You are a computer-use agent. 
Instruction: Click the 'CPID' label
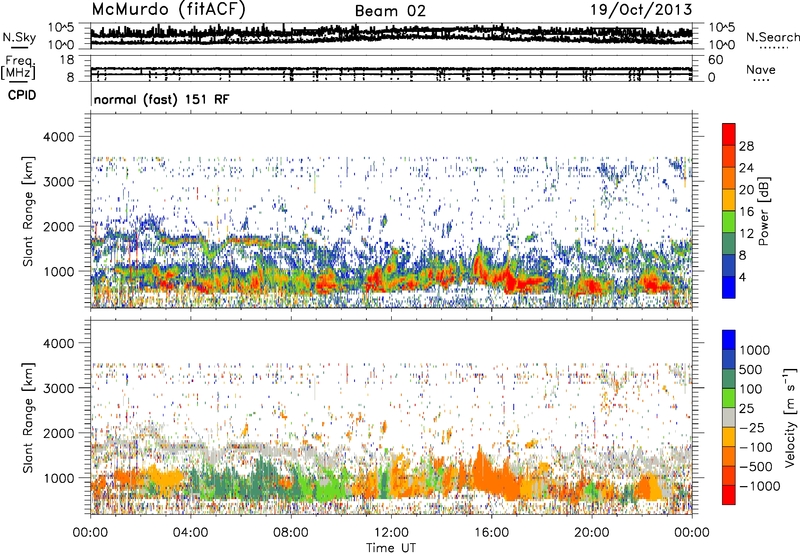[x=22, y=95]
